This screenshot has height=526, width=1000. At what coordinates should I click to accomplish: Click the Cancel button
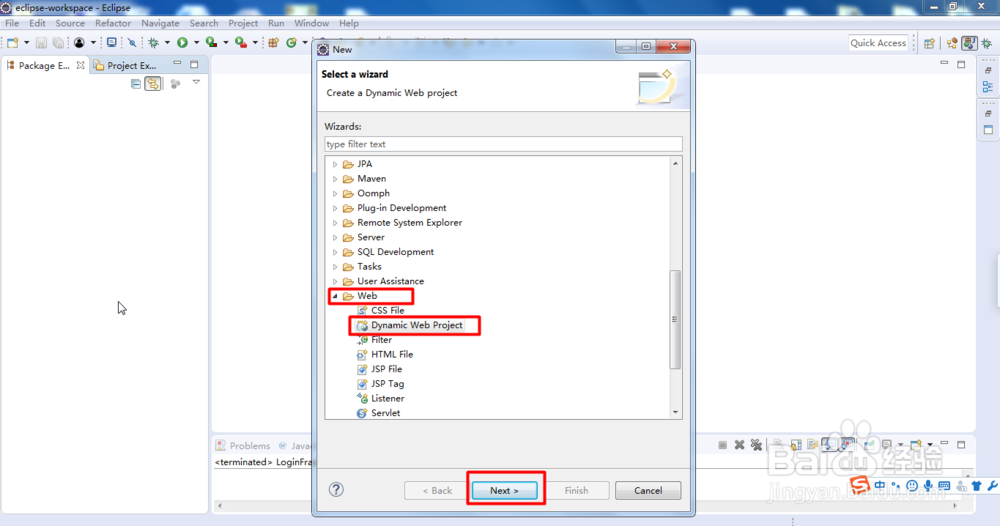pos(648,490)
